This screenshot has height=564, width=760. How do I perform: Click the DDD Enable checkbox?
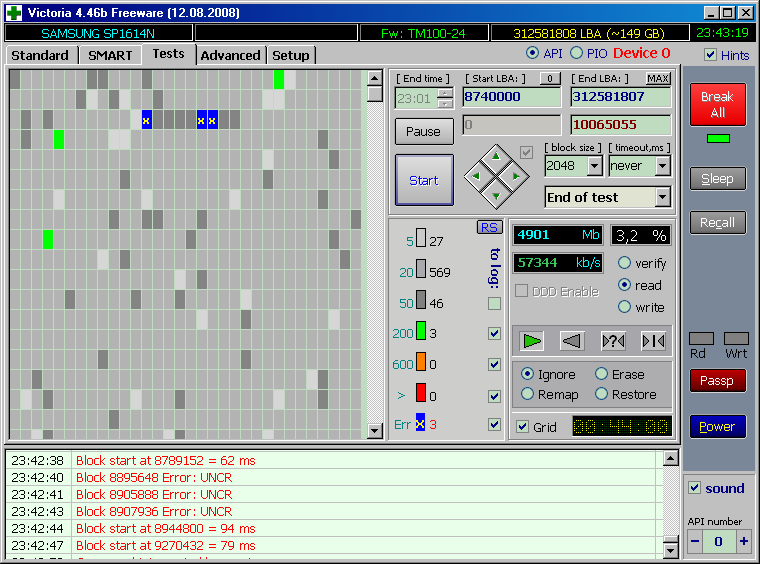[x=522, y=291]
